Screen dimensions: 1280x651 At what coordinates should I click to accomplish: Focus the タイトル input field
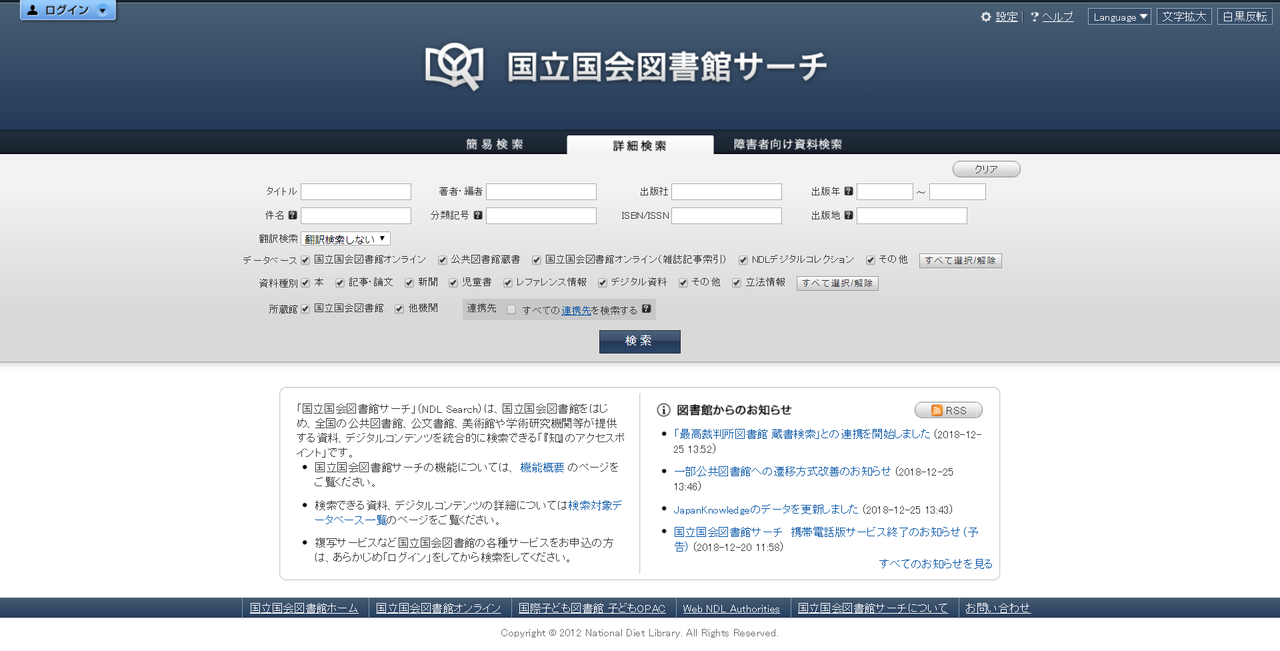[x=356, y=191]
